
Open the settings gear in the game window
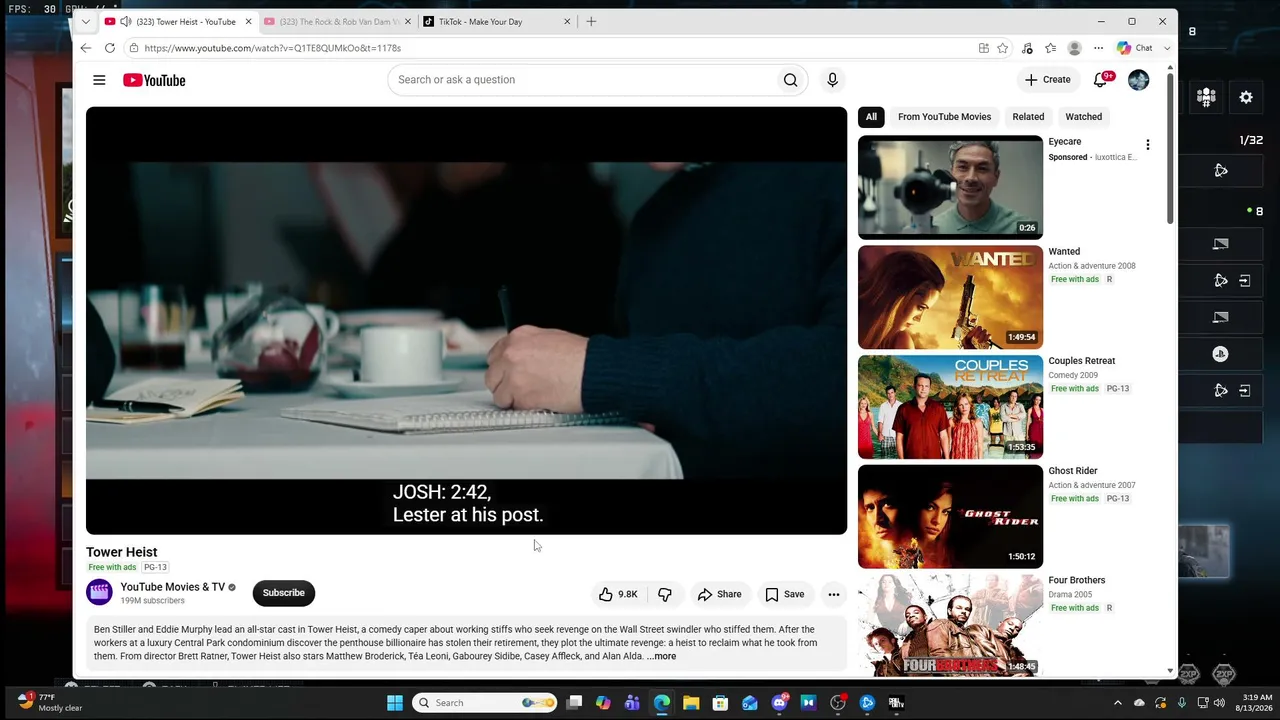point(1246,97)
